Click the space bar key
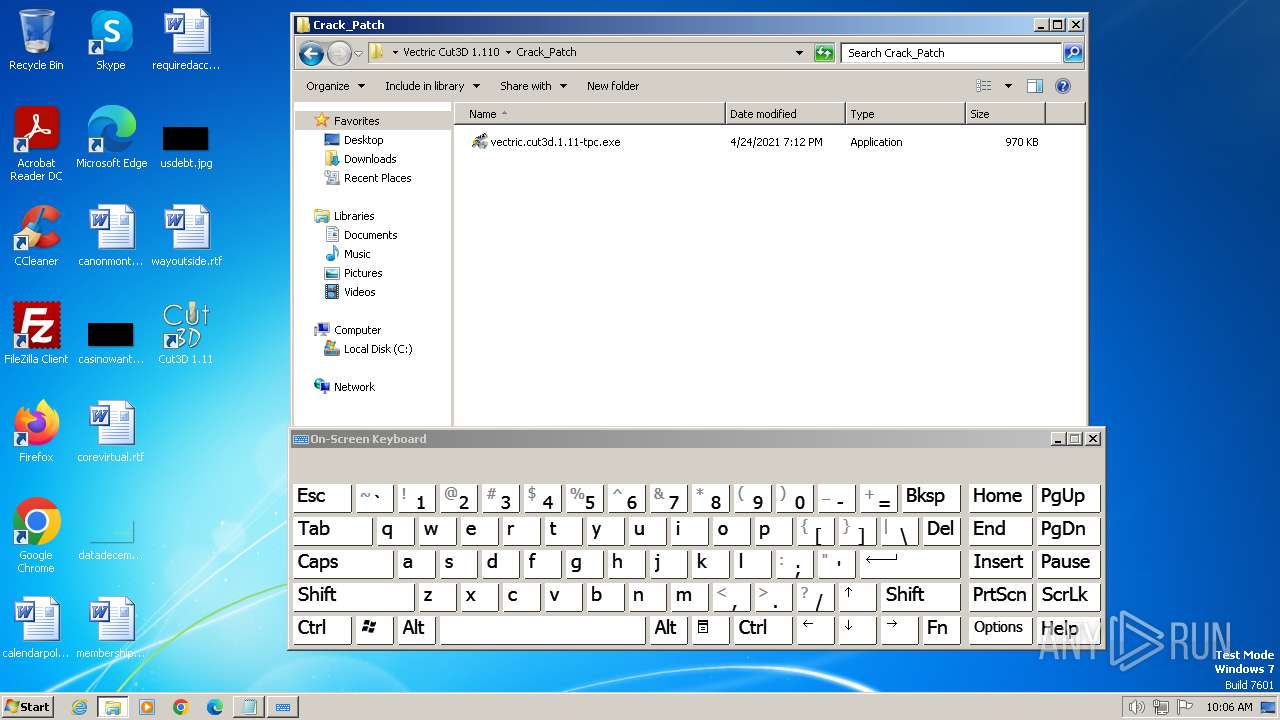This screenshot has height=720, width=1280. click(543, 629)
